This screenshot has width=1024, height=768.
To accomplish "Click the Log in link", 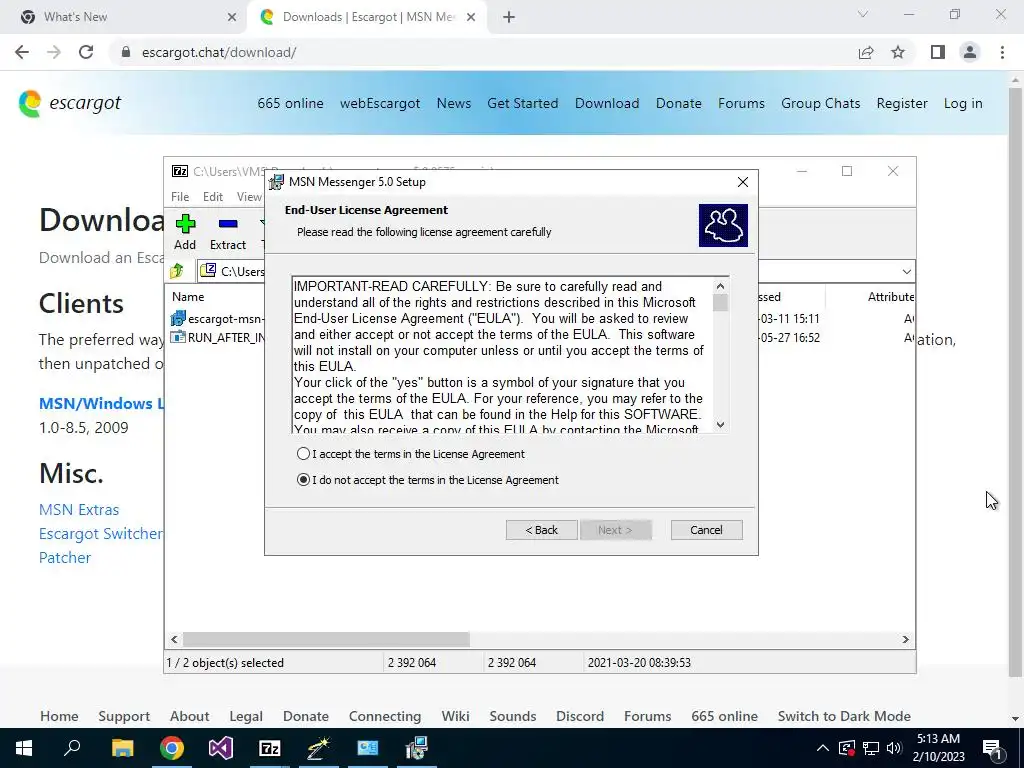I will (x=963, y=103).
